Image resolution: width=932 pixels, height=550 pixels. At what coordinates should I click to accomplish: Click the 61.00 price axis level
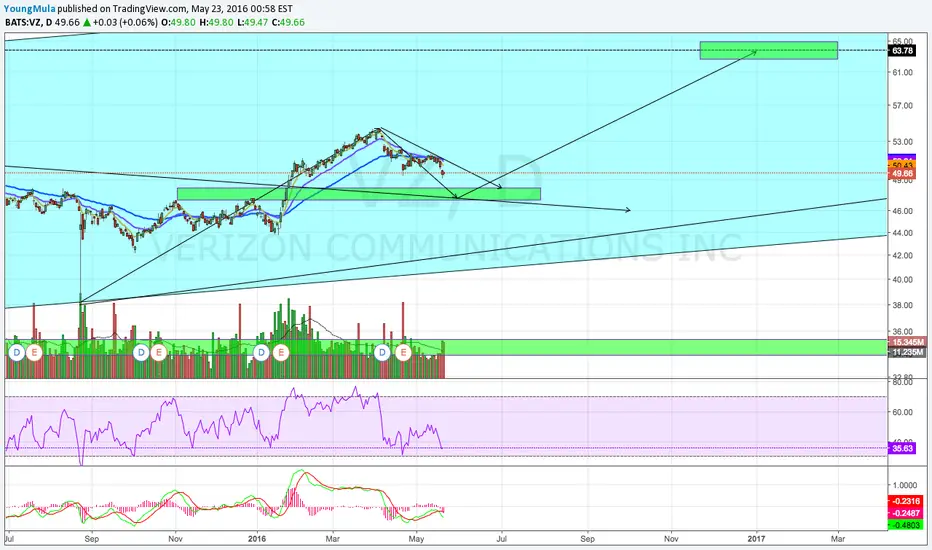point(902,73)
